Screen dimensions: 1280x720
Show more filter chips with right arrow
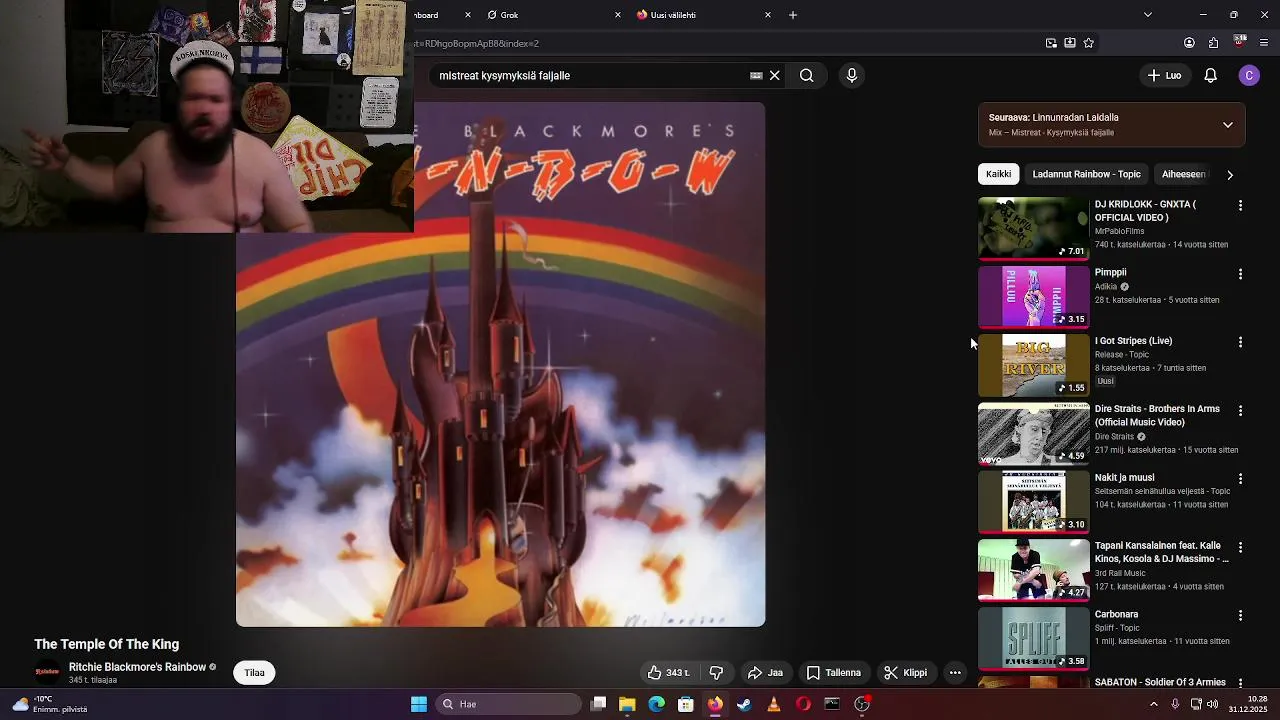(1229, 174)
